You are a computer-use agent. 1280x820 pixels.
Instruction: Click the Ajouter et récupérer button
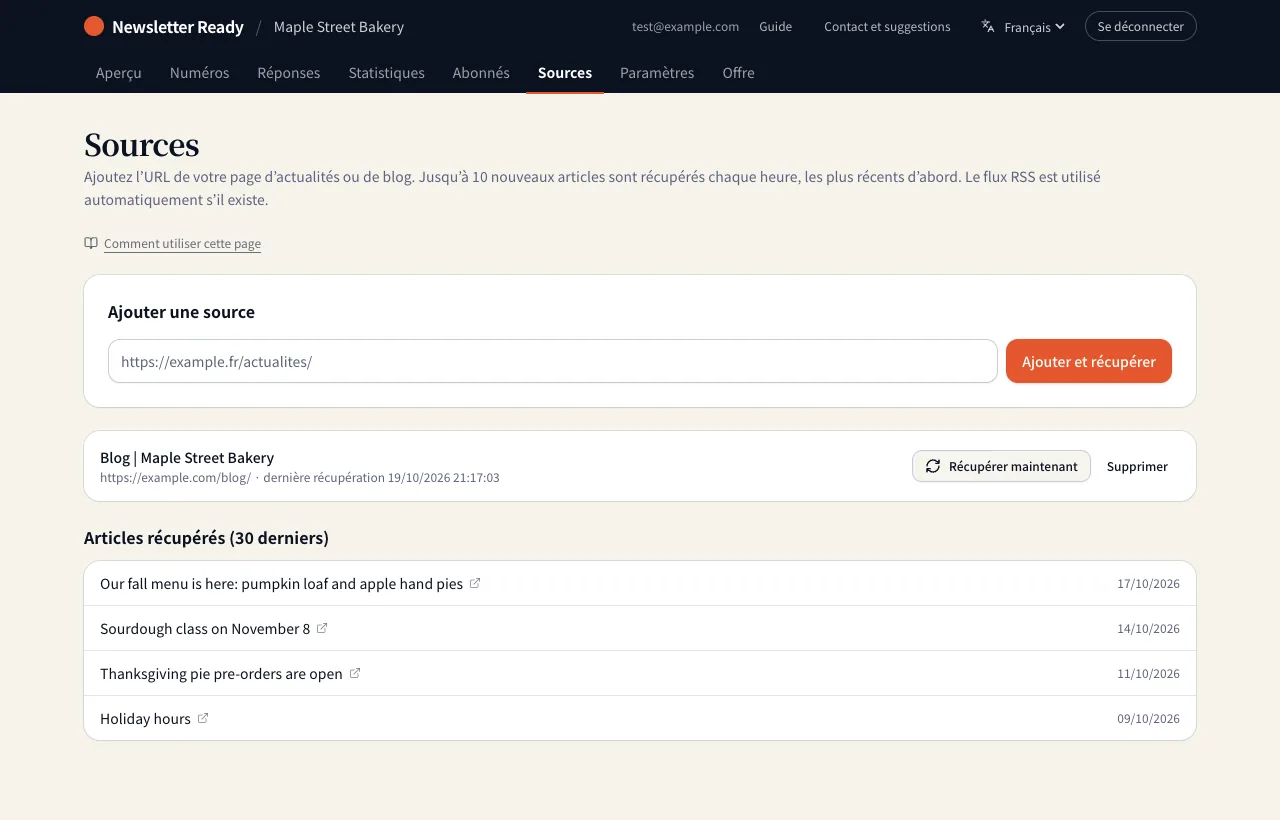coord(1089,361)
